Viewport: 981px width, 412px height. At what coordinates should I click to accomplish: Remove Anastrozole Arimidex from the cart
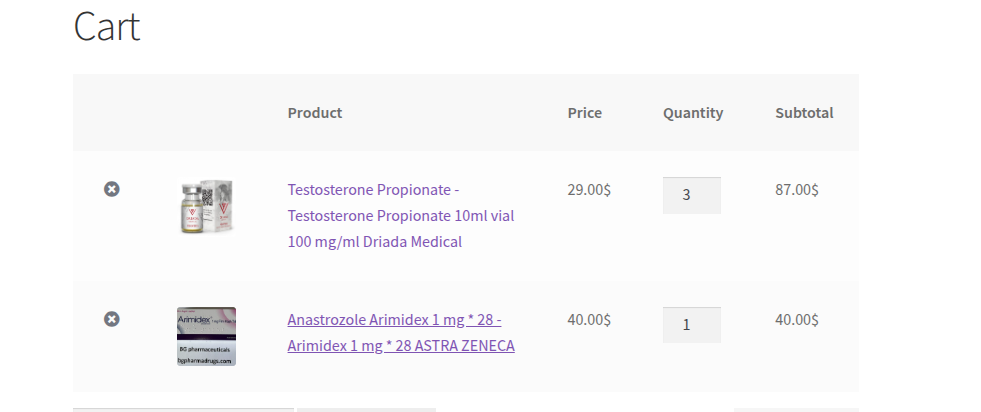(112, 319)
